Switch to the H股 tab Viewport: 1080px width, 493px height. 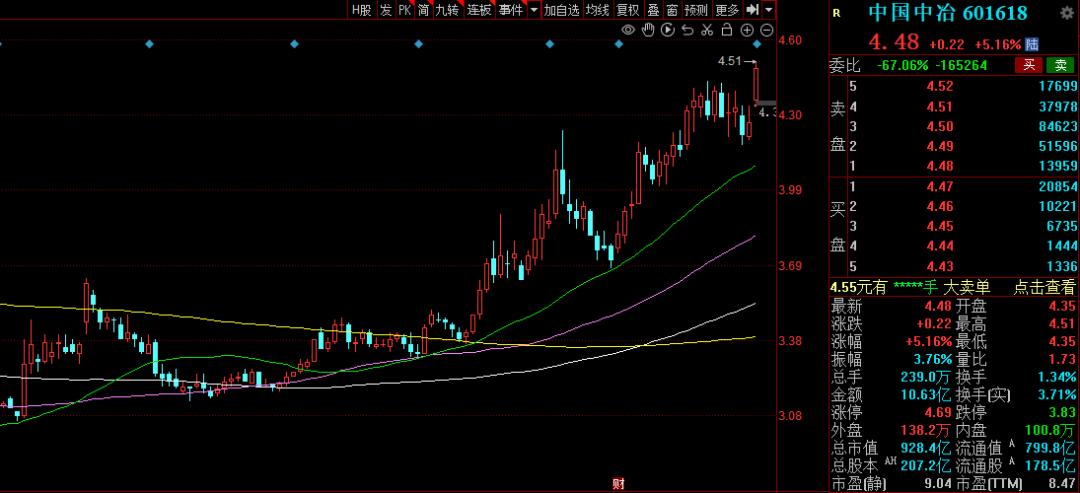(x=361, y=10)
